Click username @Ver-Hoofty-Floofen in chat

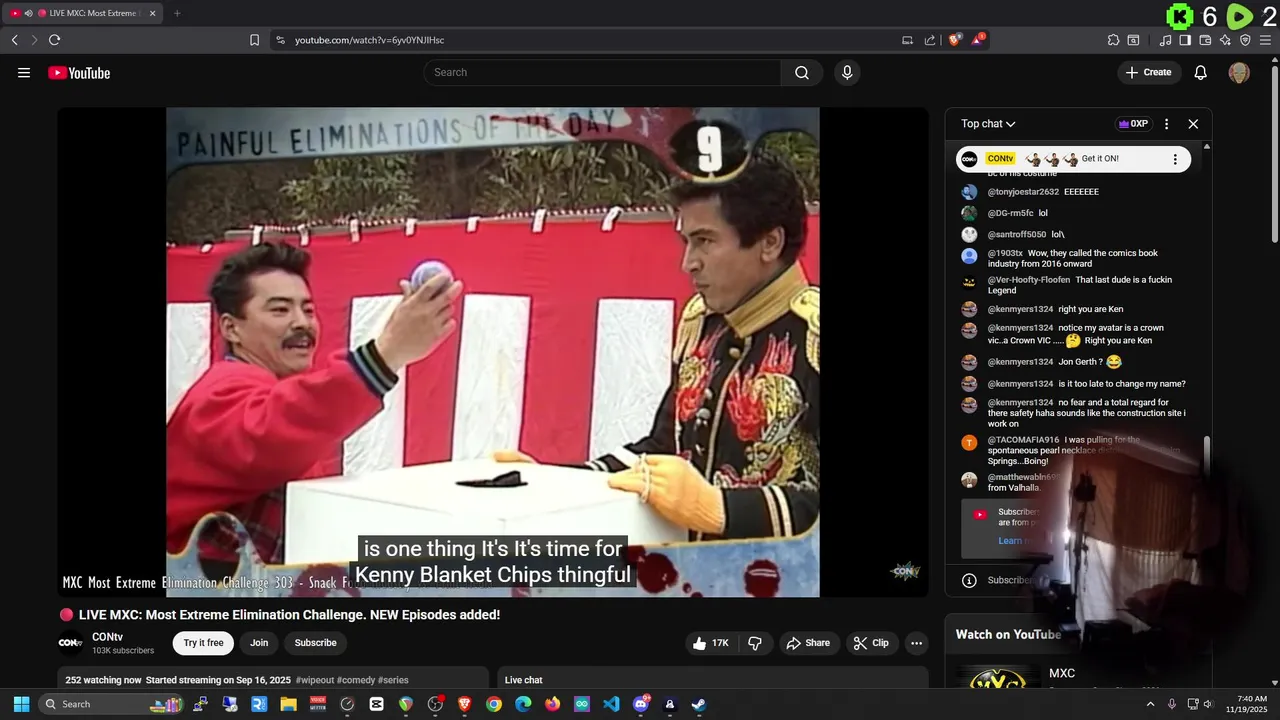tap(1029, 280)
